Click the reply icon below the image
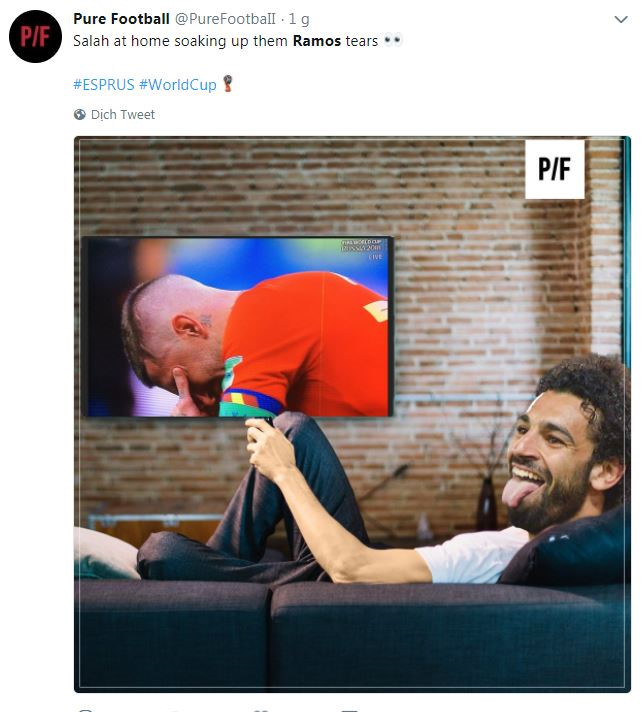Viewport: 641px width, 712px height. [x=85, y=710]
